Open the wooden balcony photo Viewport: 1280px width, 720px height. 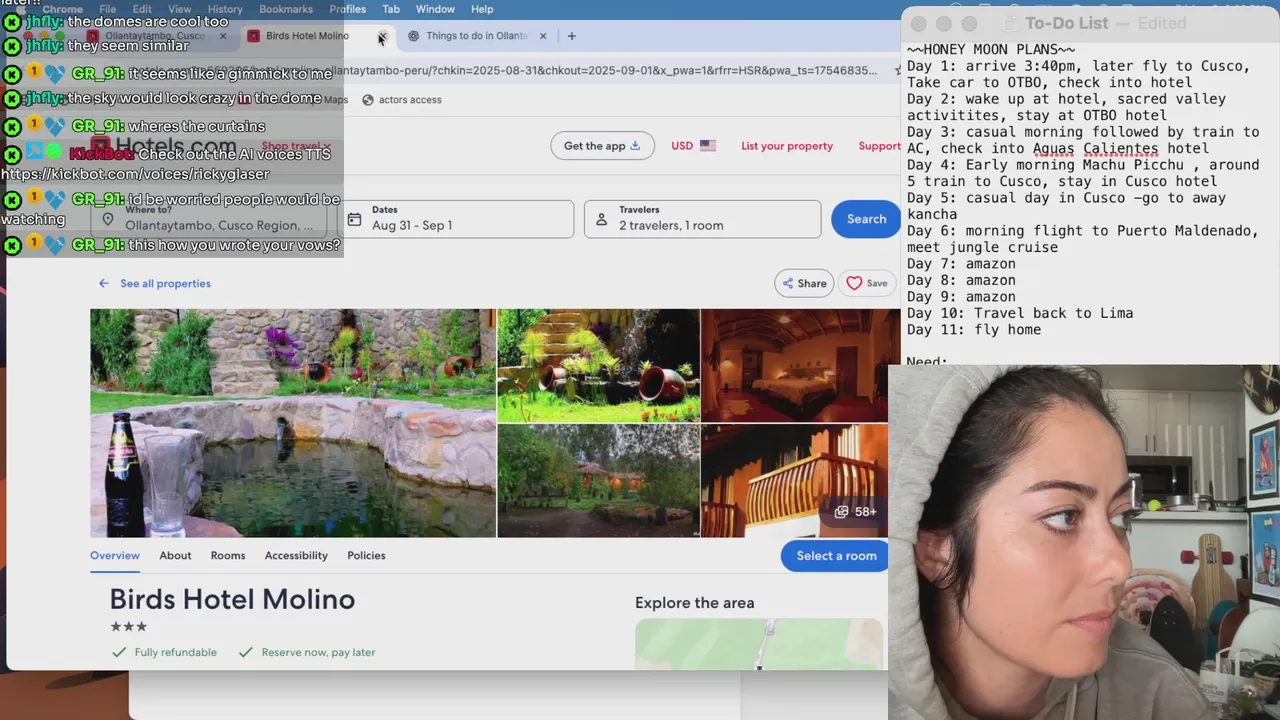click(794, 481)
